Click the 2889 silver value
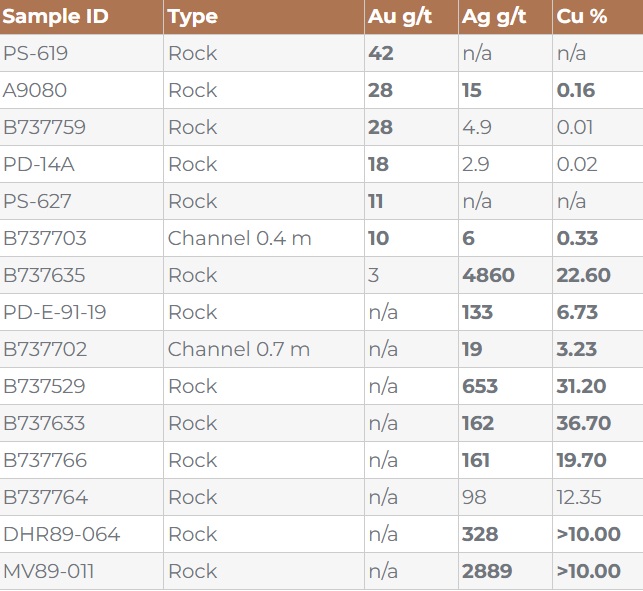The height and width of the screenshot is (591, 643). [487, 572]
